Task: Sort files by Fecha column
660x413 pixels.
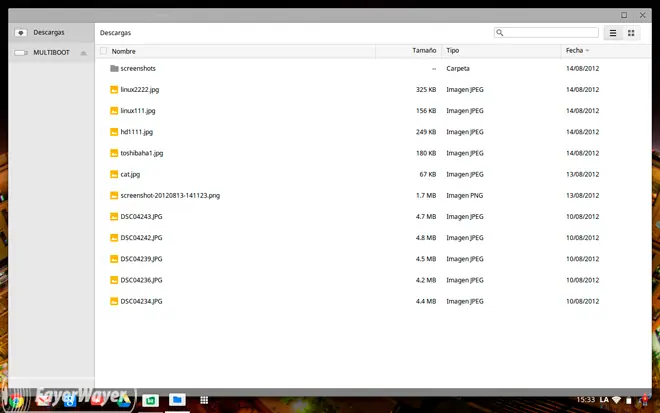Action: click(x=574, y=51)
